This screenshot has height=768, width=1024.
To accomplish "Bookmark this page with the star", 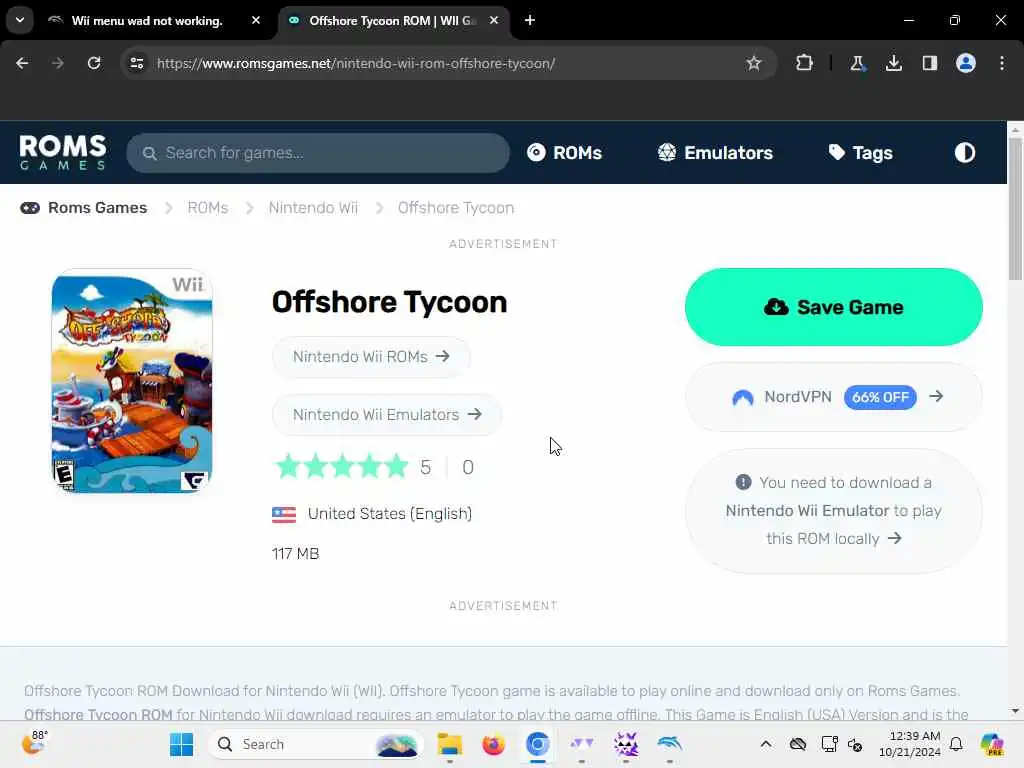I will 754,63.
